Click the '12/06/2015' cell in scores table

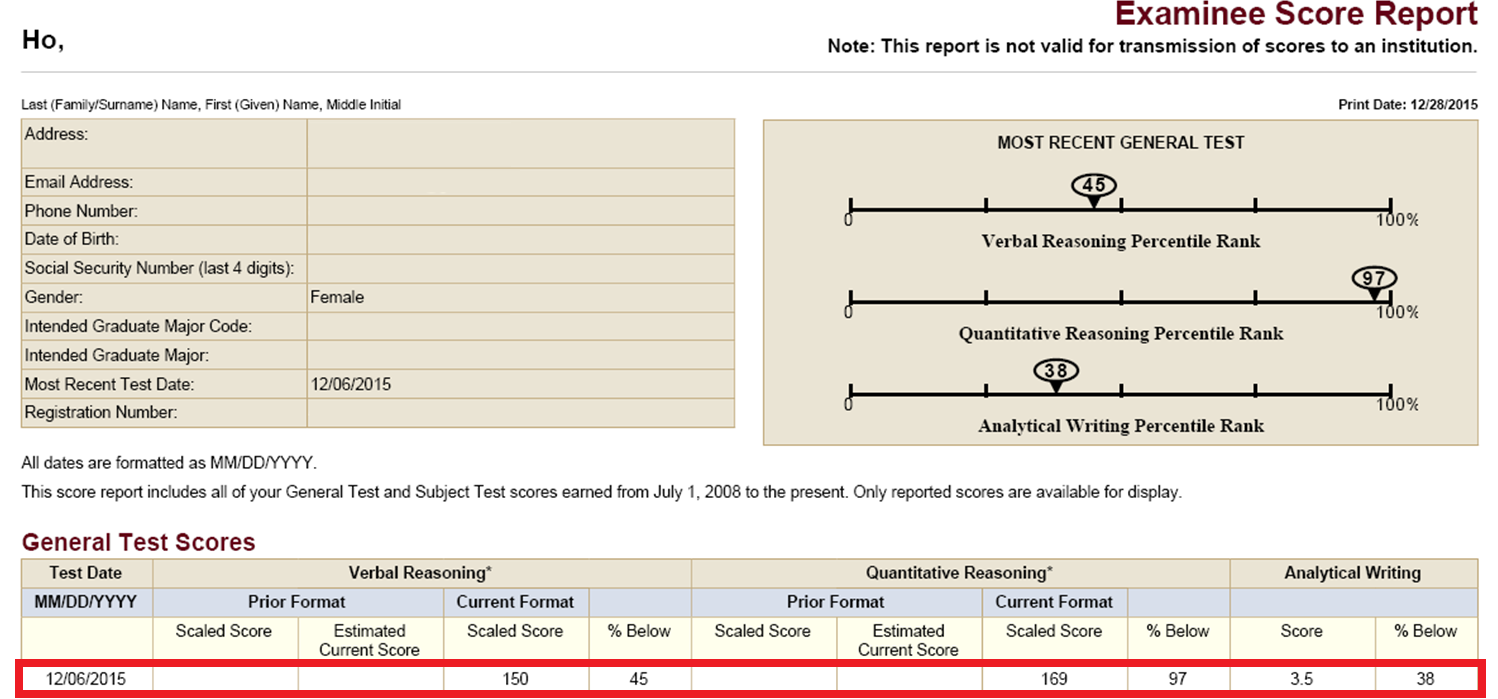click(86, 679)
